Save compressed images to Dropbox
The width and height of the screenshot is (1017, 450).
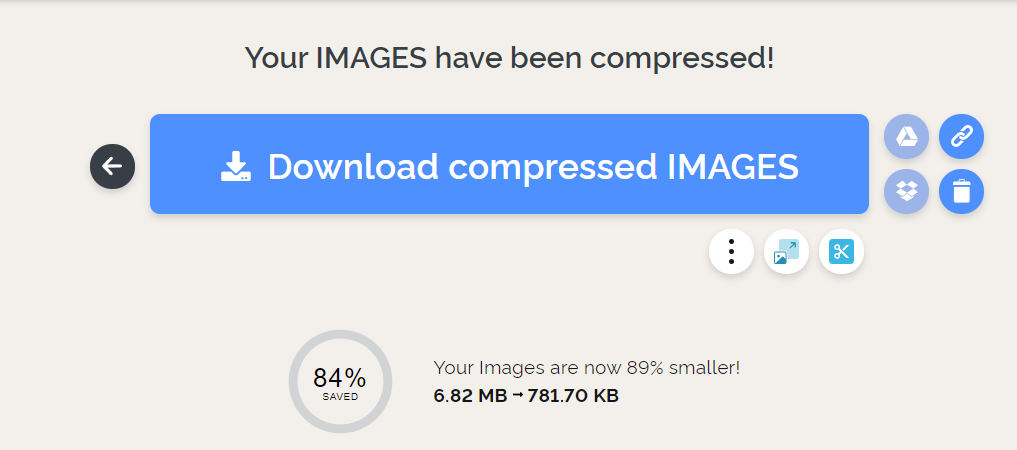coord(906,191)
